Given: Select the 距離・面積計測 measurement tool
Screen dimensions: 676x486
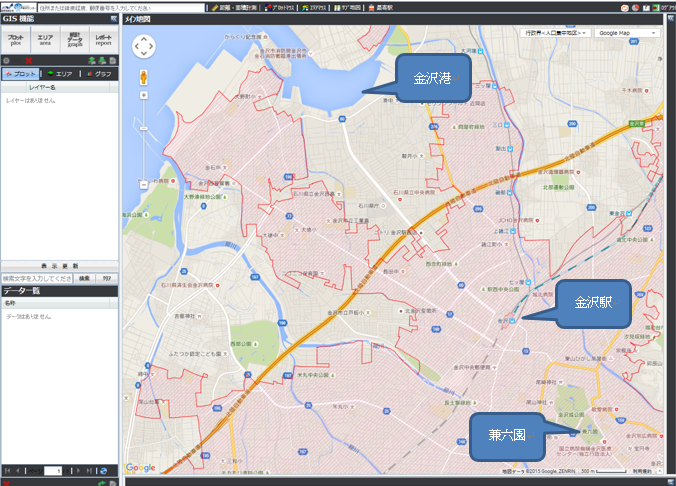Looking at the screenshot, I should (x=235, y=8).
